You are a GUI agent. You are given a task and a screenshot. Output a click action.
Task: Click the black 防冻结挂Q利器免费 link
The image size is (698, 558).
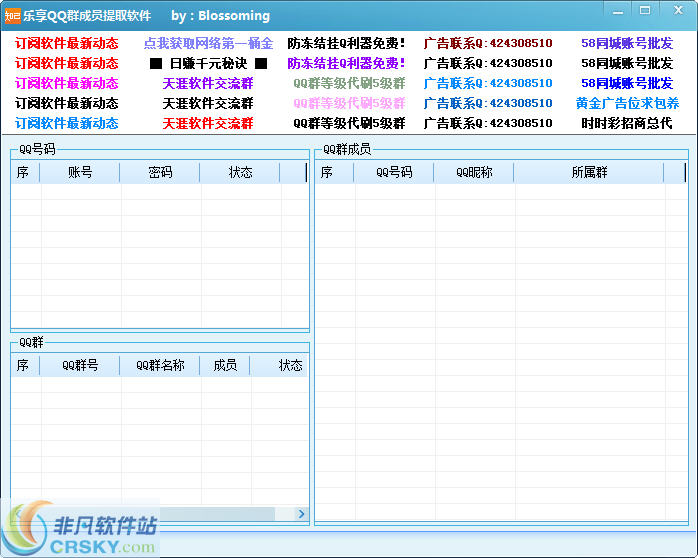coord(346,43)
